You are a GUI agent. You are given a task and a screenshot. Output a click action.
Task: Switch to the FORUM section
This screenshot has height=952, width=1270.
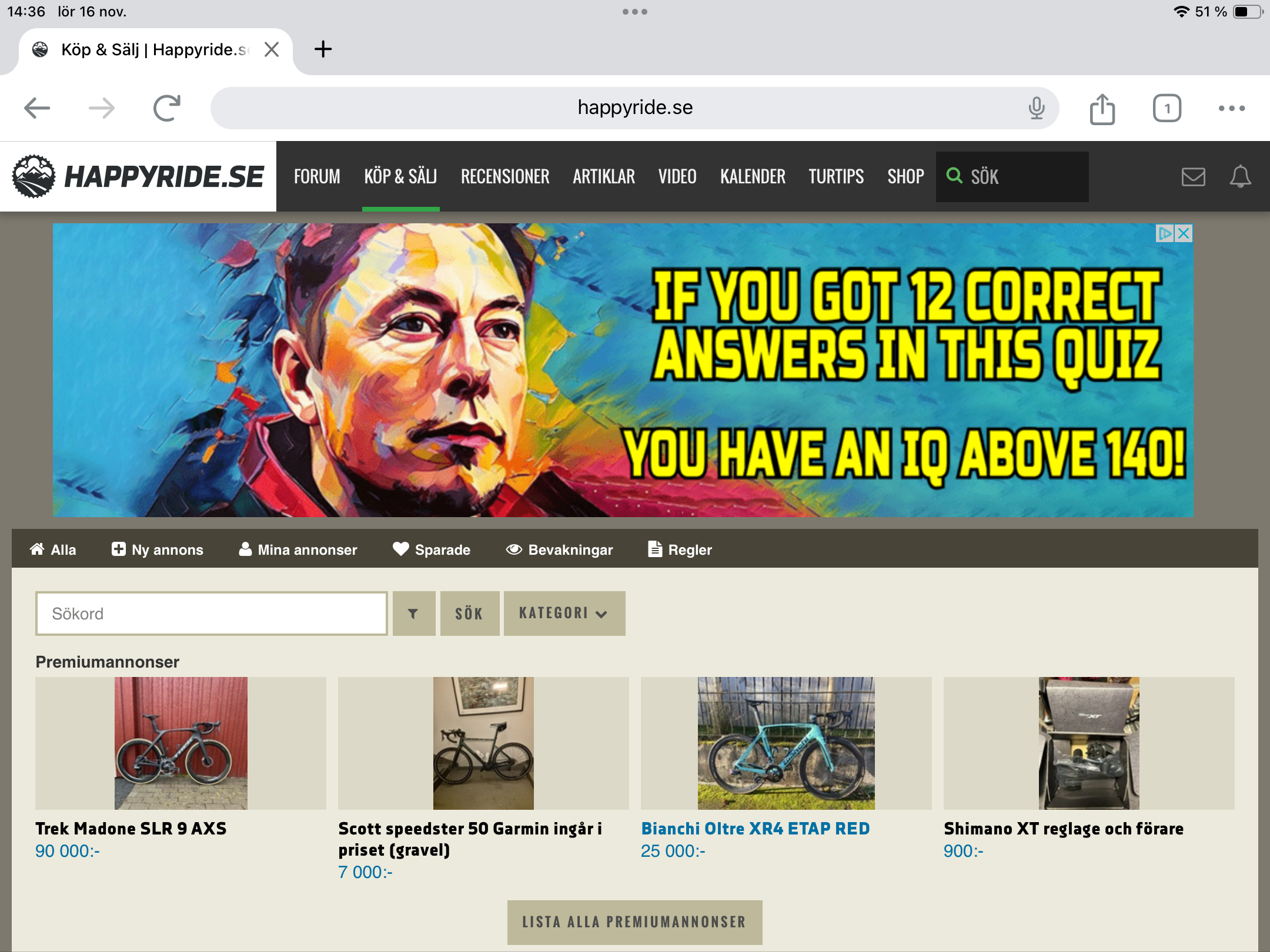[317, 176]
